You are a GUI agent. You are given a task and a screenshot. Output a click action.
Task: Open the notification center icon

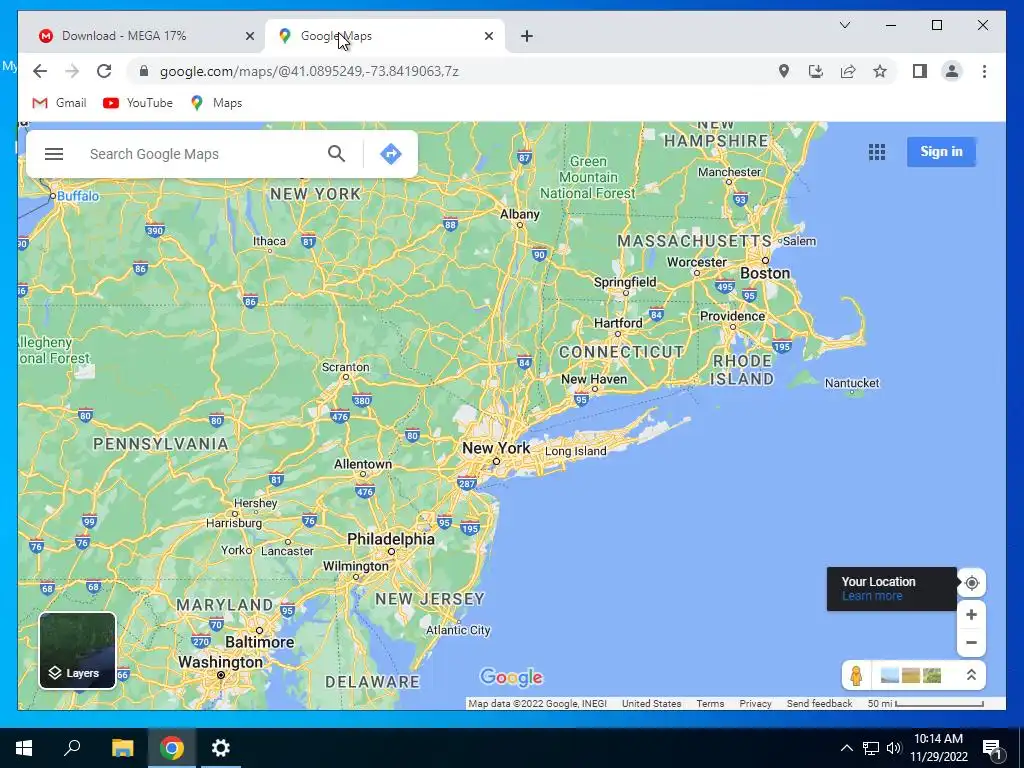point(993,748)
